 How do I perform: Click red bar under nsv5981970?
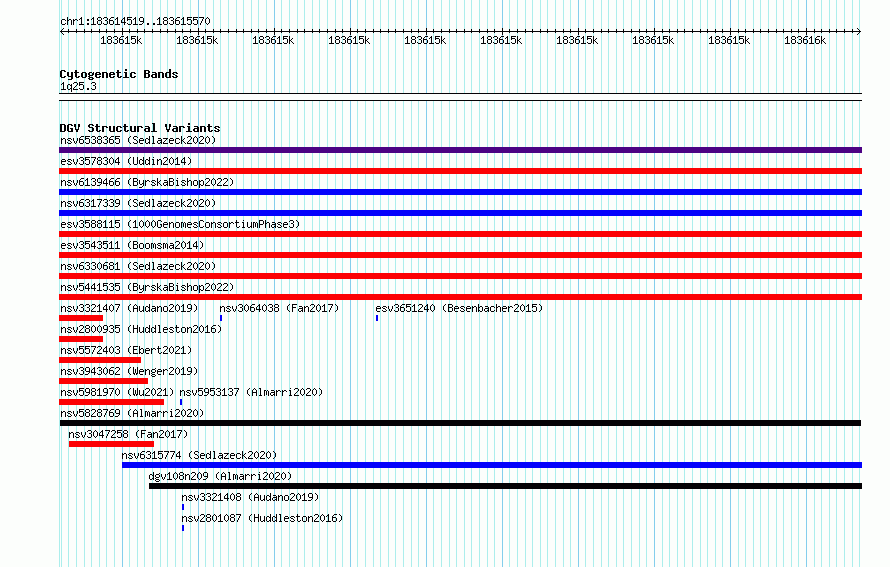[111, 402]
